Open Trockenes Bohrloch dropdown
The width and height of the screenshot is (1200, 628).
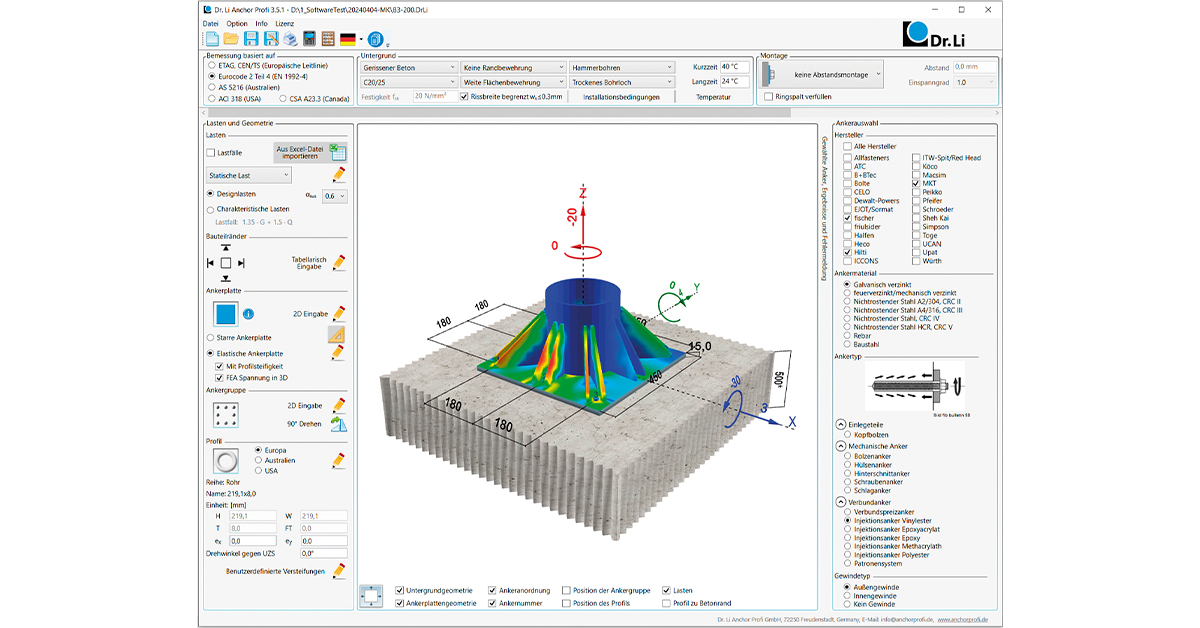tap(621, 82)
